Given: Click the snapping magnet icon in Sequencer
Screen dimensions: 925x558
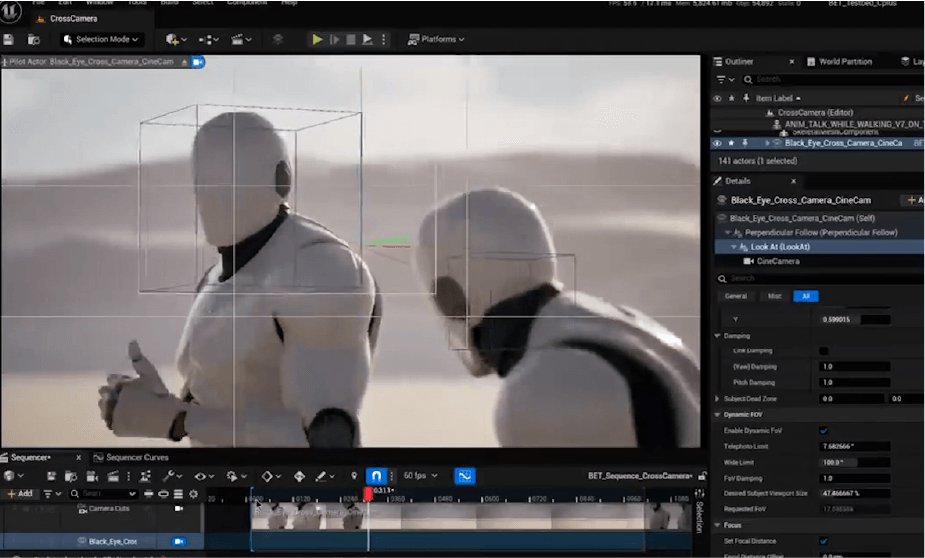Looking at the screenshot, I should pyautogui.click(x=376, y=476).
